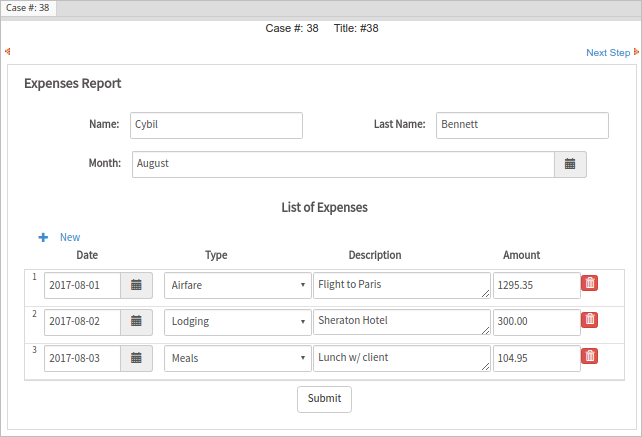Open calendar for 2017-08-02 date row
The width and height of the screenshot is (642, 437).
[136, 322]
